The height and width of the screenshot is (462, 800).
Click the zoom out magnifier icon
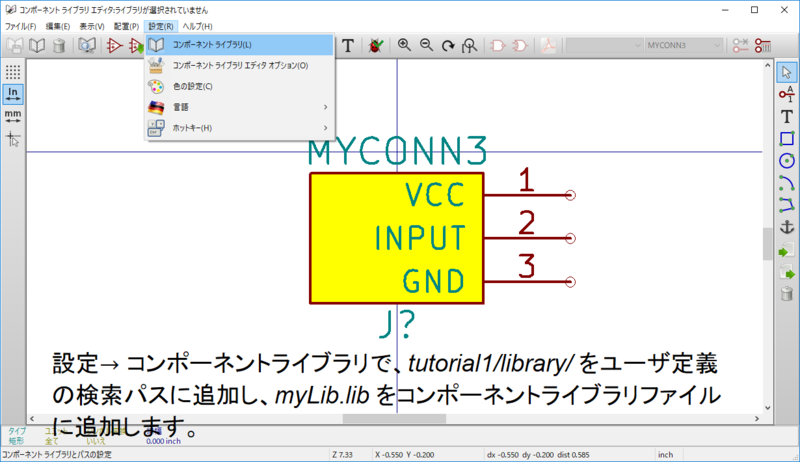pos(426,45)
